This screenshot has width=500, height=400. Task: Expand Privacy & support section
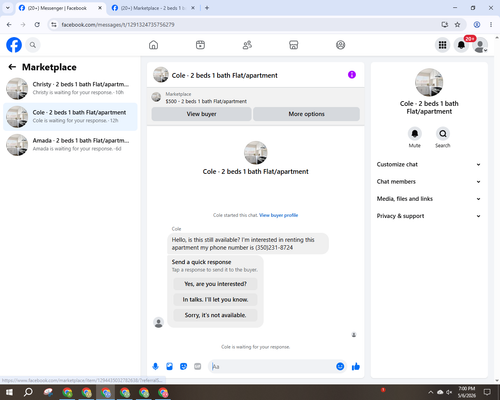coord(429,216)
